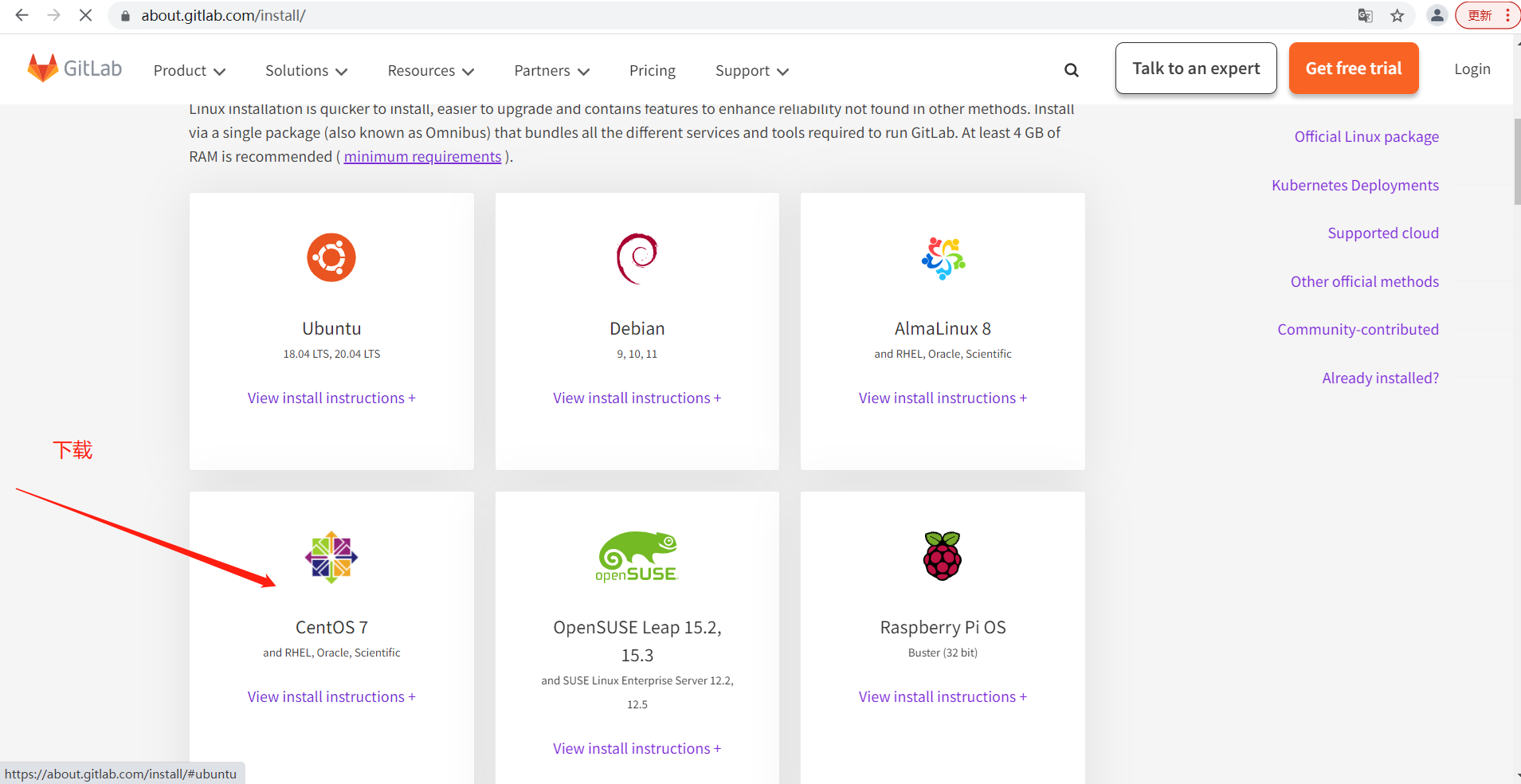
Task: Open the browser profile avatar icon
Action: pos(1437,15)
